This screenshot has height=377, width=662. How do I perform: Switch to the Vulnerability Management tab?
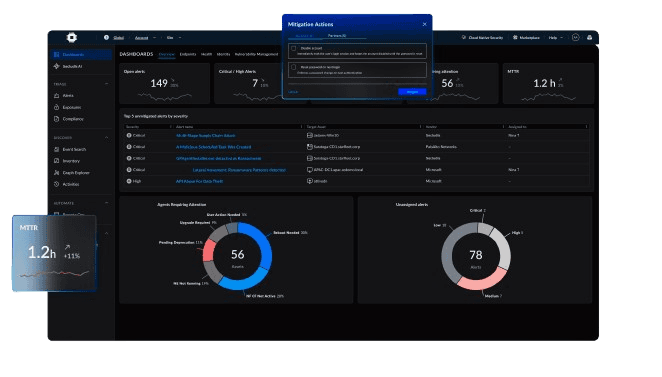256,54
